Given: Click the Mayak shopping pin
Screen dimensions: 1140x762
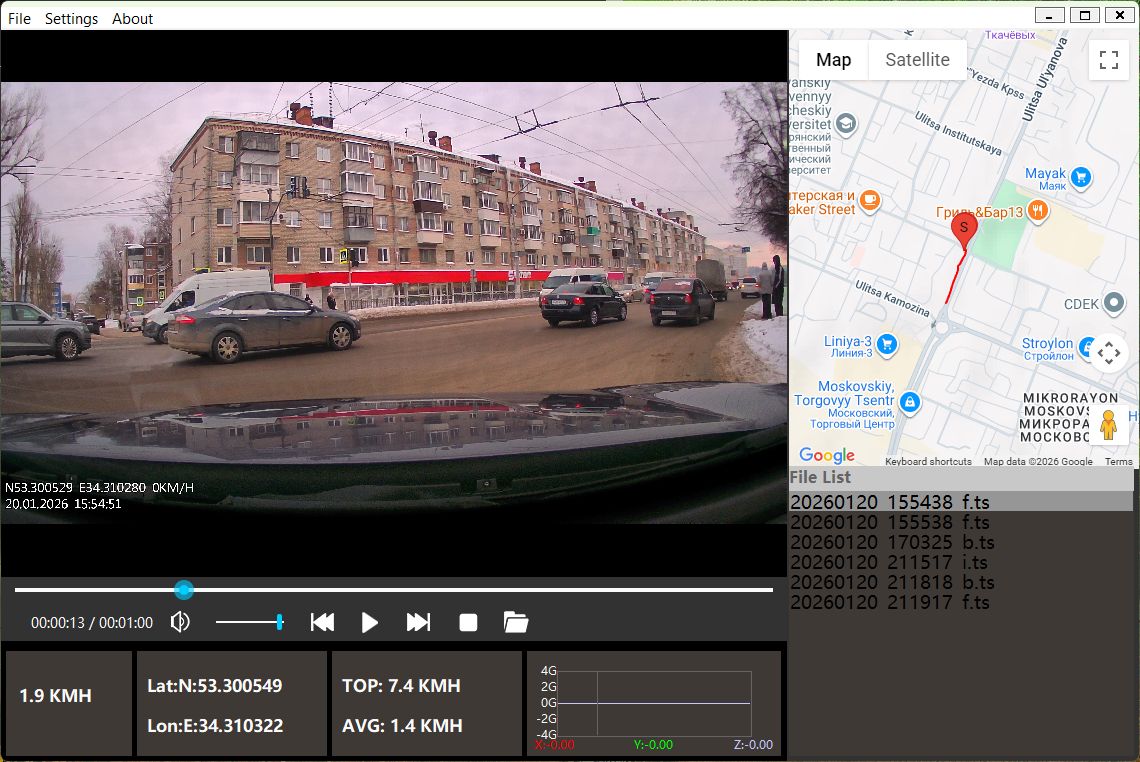Looking at the screenshot, I should (x=1081, y=176).
